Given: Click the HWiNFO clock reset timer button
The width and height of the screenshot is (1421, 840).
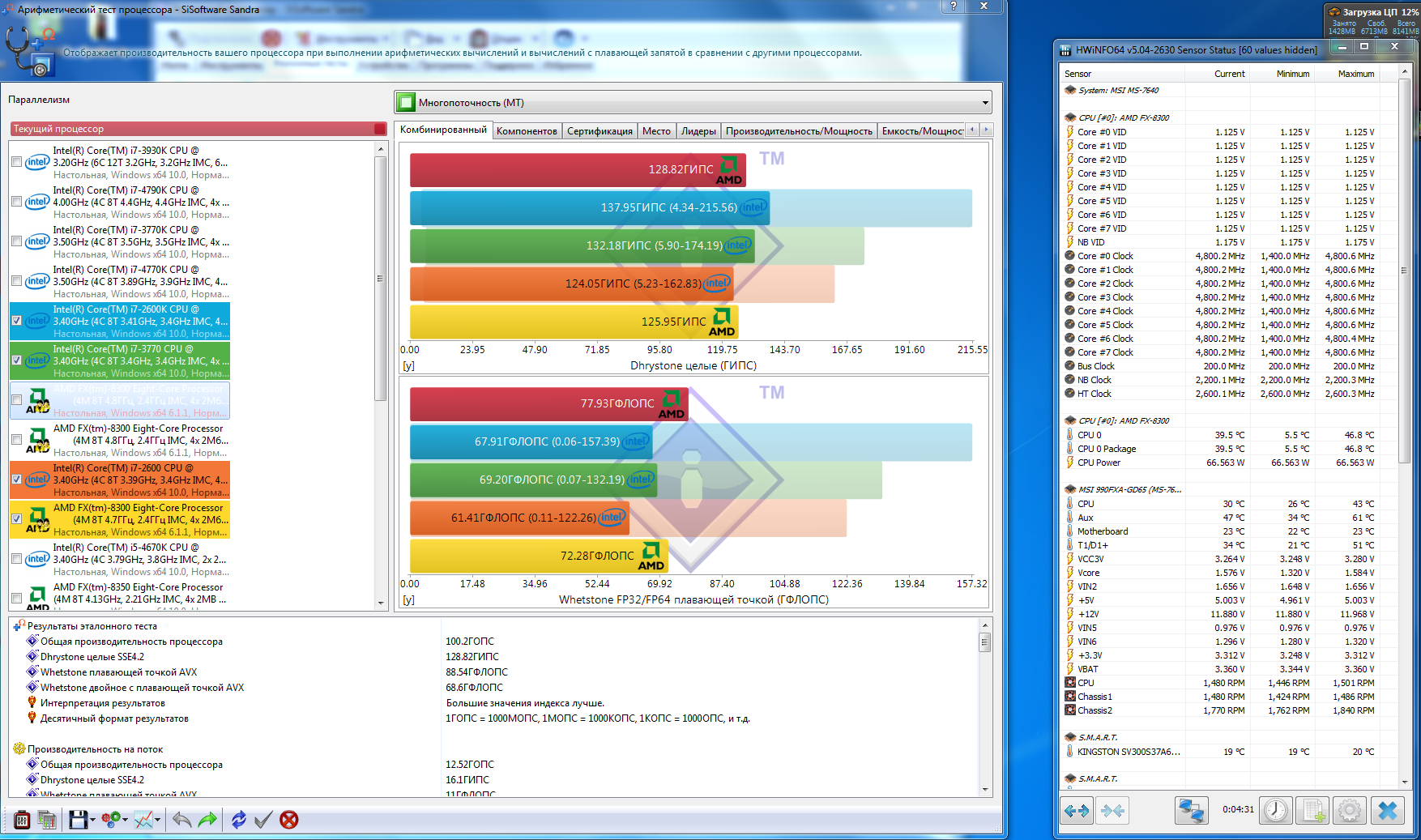Looking at the screenshot, I should 1276,810.
